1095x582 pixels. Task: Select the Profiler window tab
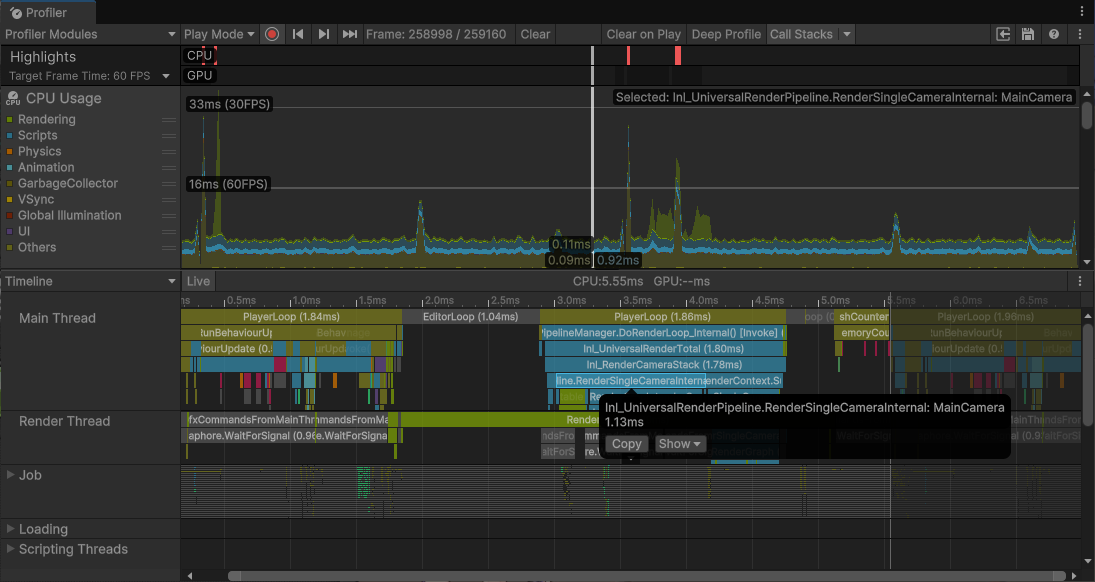[48, 12]
